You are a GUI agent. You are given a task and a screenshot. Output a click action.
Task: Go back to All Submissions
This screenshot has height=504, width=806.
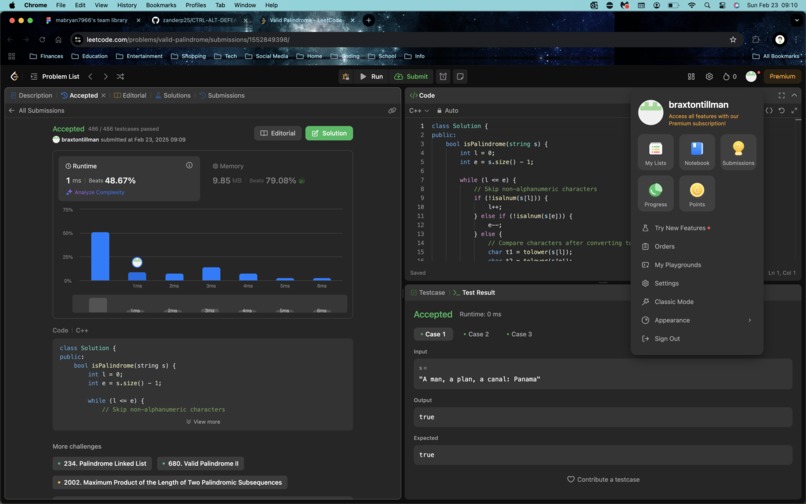[x=36, y=111]
